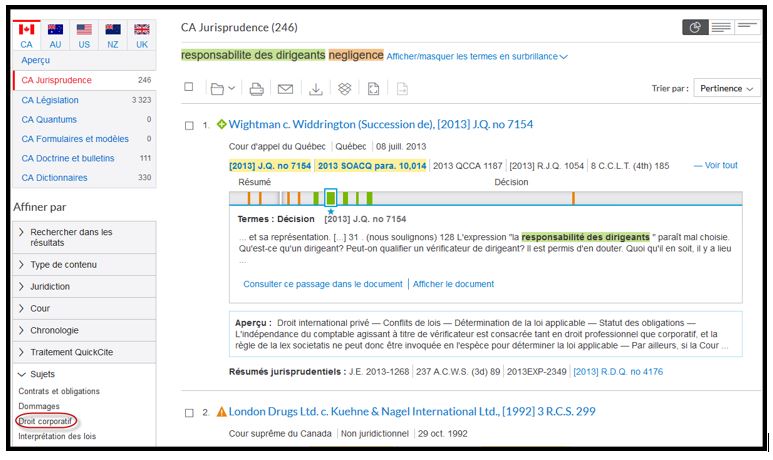Click the 8 C.C.L.T. (4th) 185 citation

[x=630, y=166]
